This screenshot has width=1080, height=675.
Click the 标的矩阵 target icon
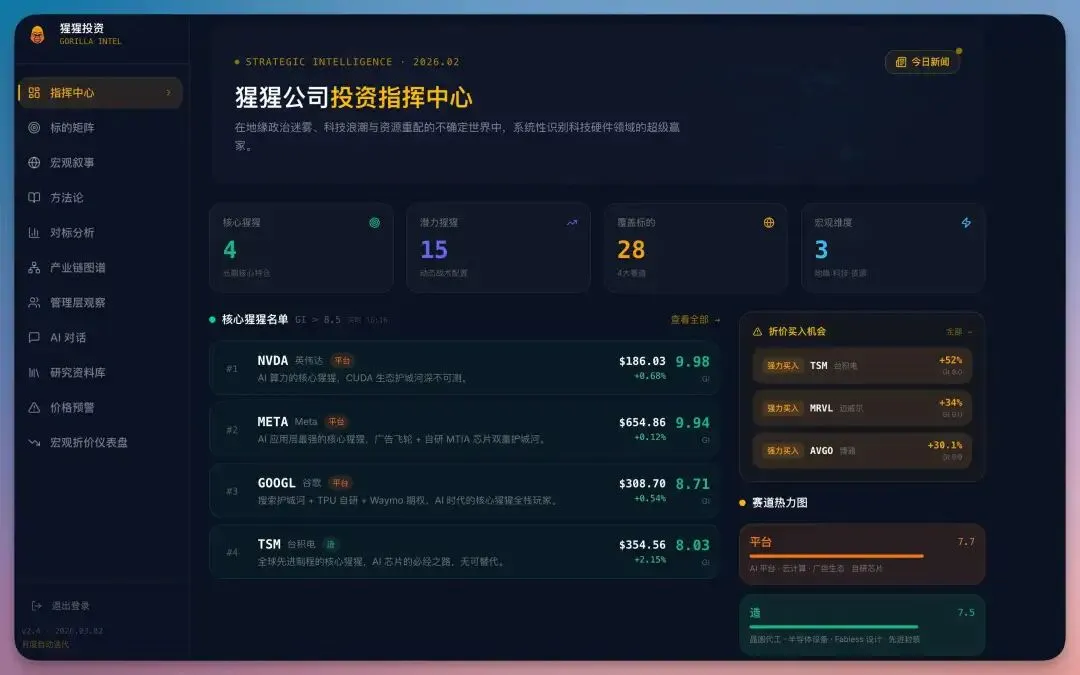(x=34, y=127)
